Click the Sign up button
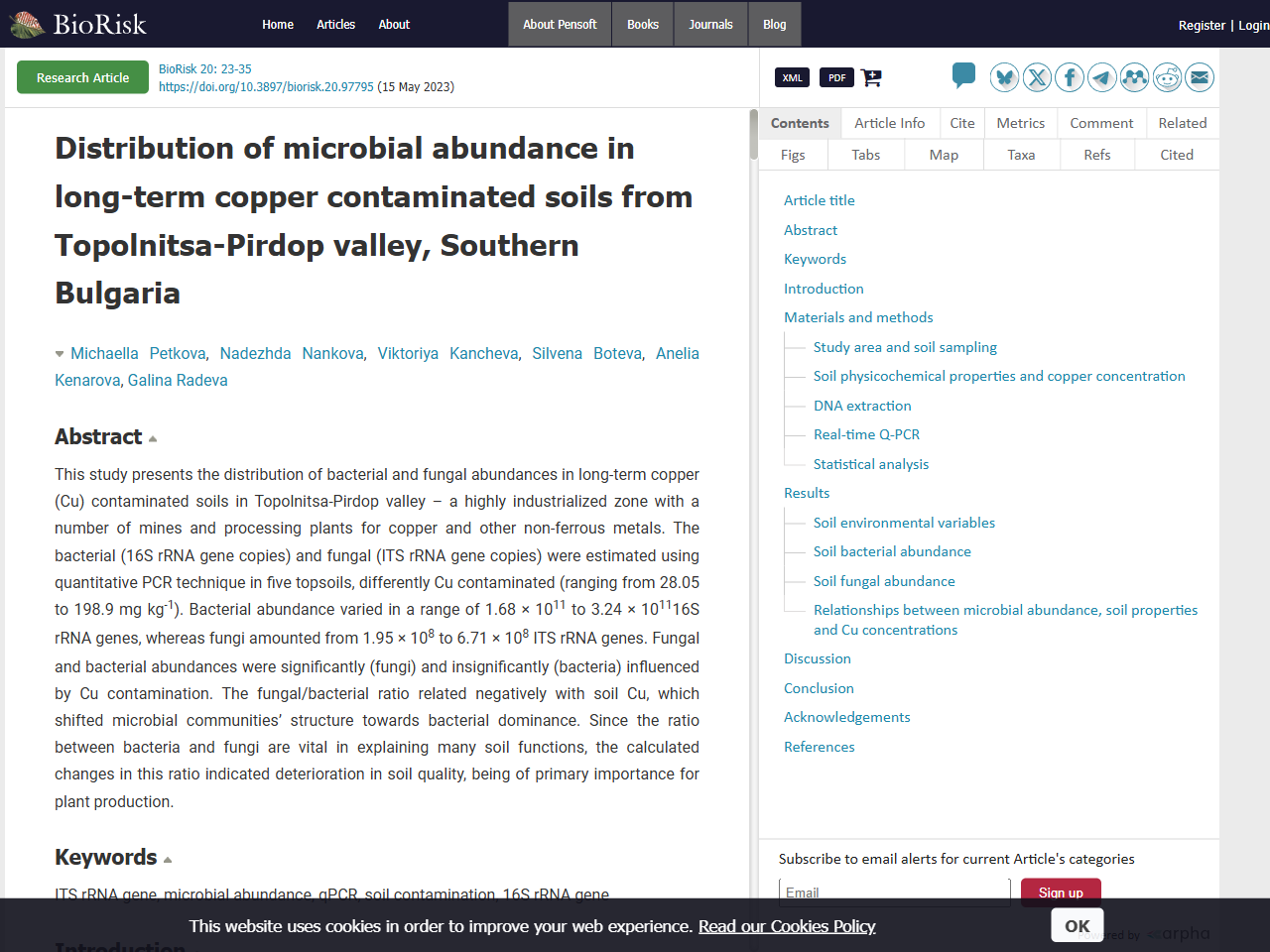The height and width of the screenshot is (952, 1270). [1061, 892]
